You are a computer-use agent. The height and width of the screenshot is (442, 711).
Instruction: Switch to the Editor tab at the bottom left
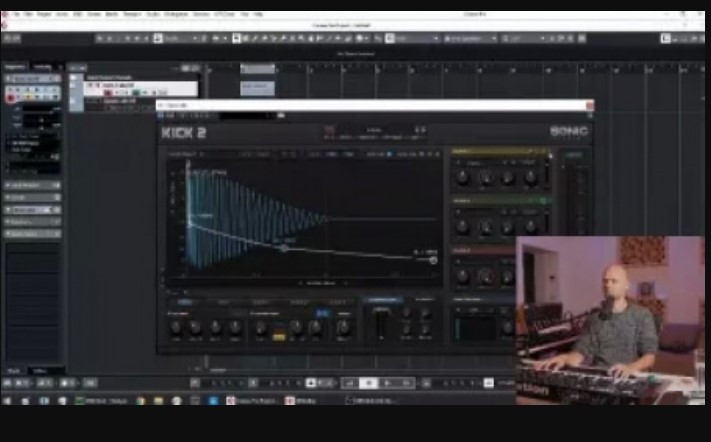click(40, 371)
